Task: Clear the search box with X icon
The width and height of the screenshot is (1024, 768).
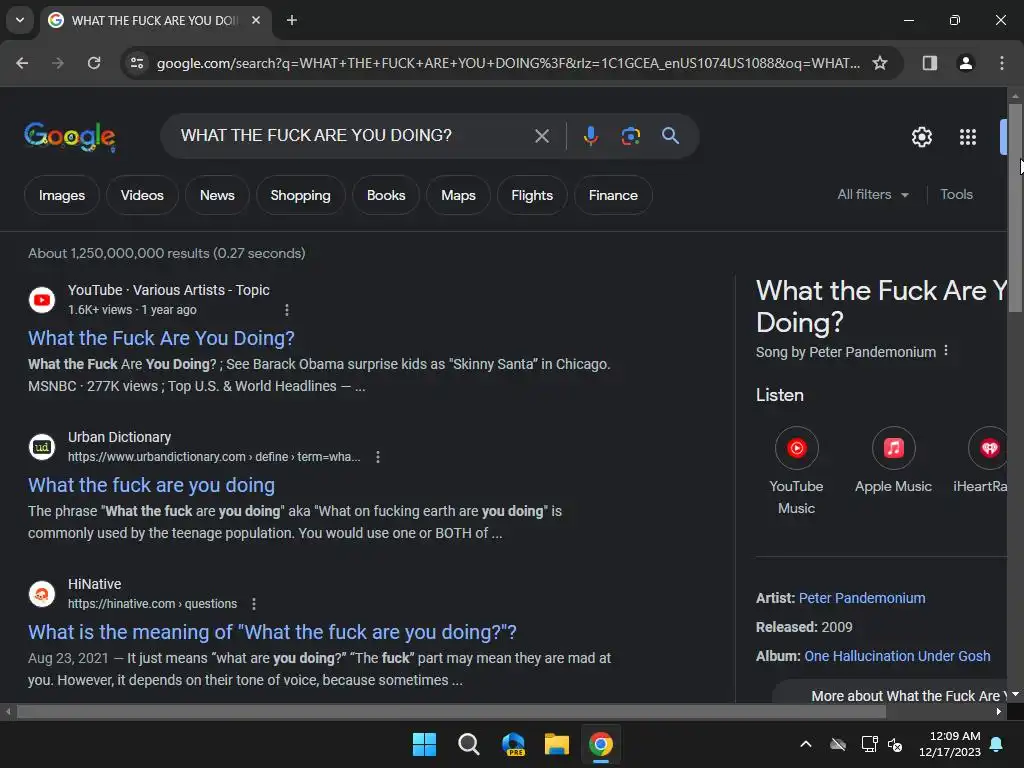Action: pos(541,136)
